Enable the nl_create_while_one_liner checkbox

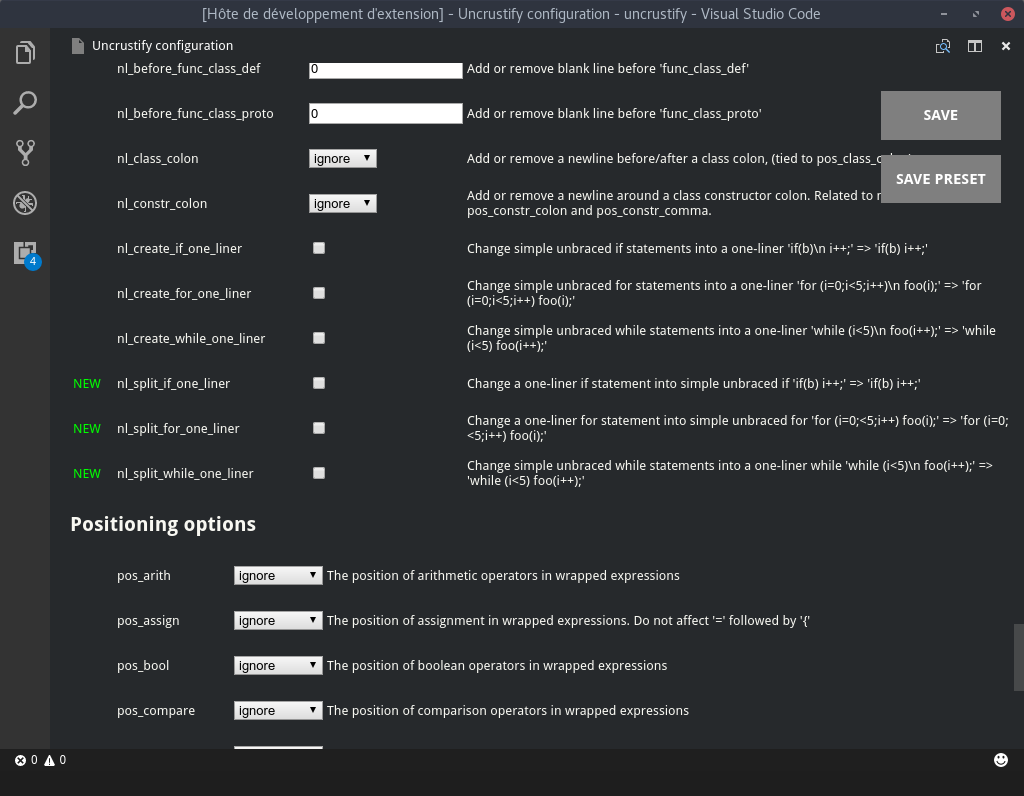[319, 338]
